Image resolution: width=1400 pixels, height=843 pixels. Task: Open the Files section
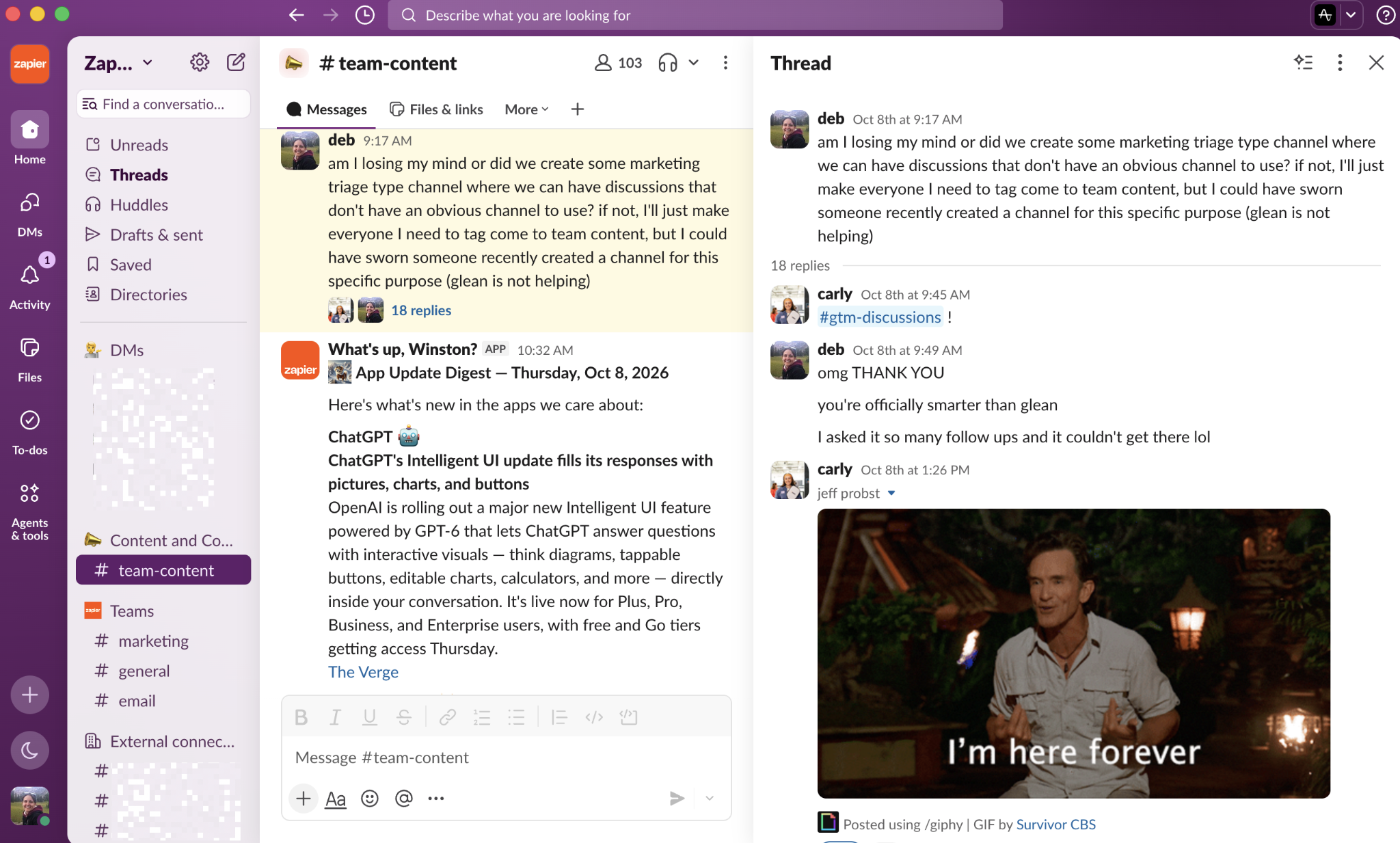29,360
